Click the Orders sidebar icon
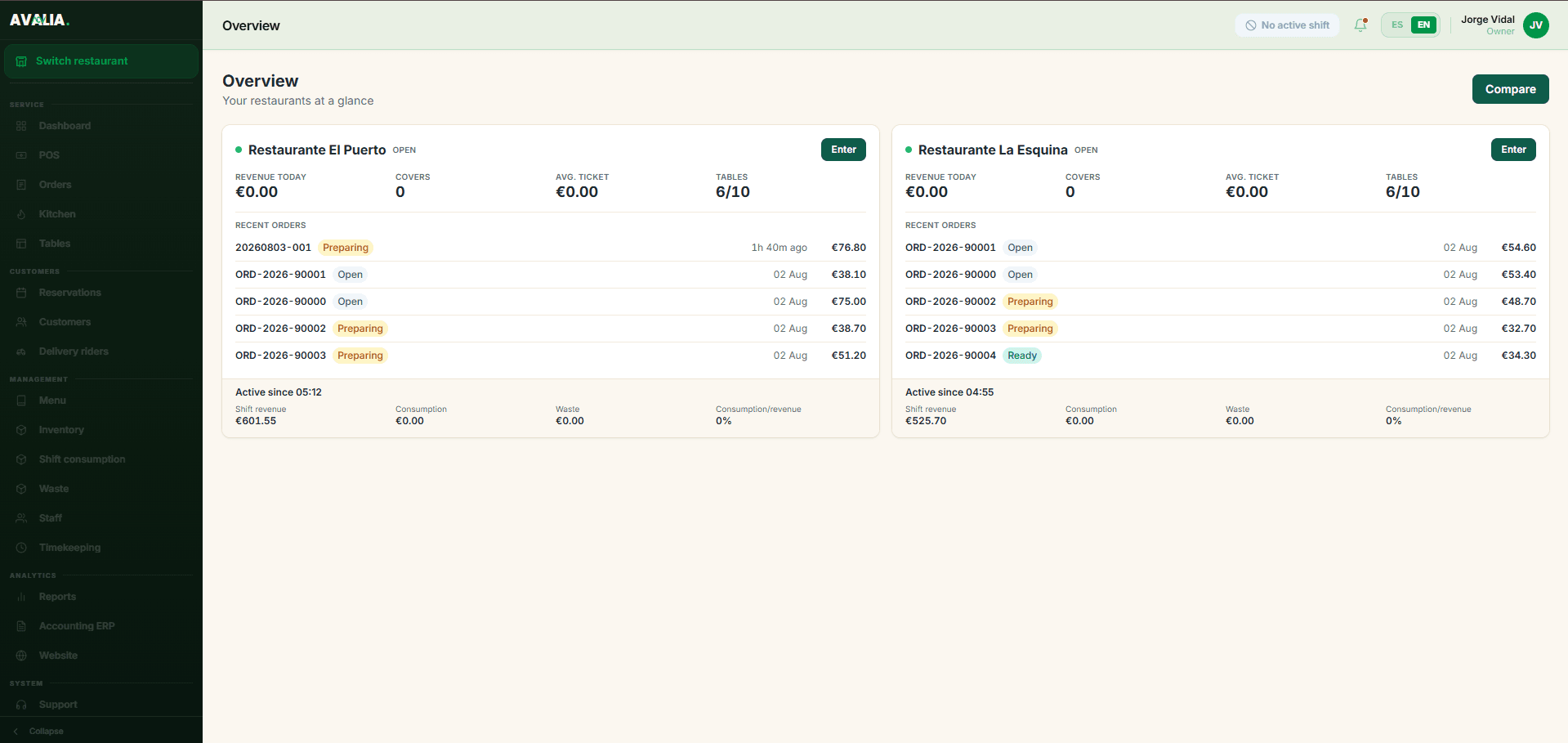 tap(21, 185)
